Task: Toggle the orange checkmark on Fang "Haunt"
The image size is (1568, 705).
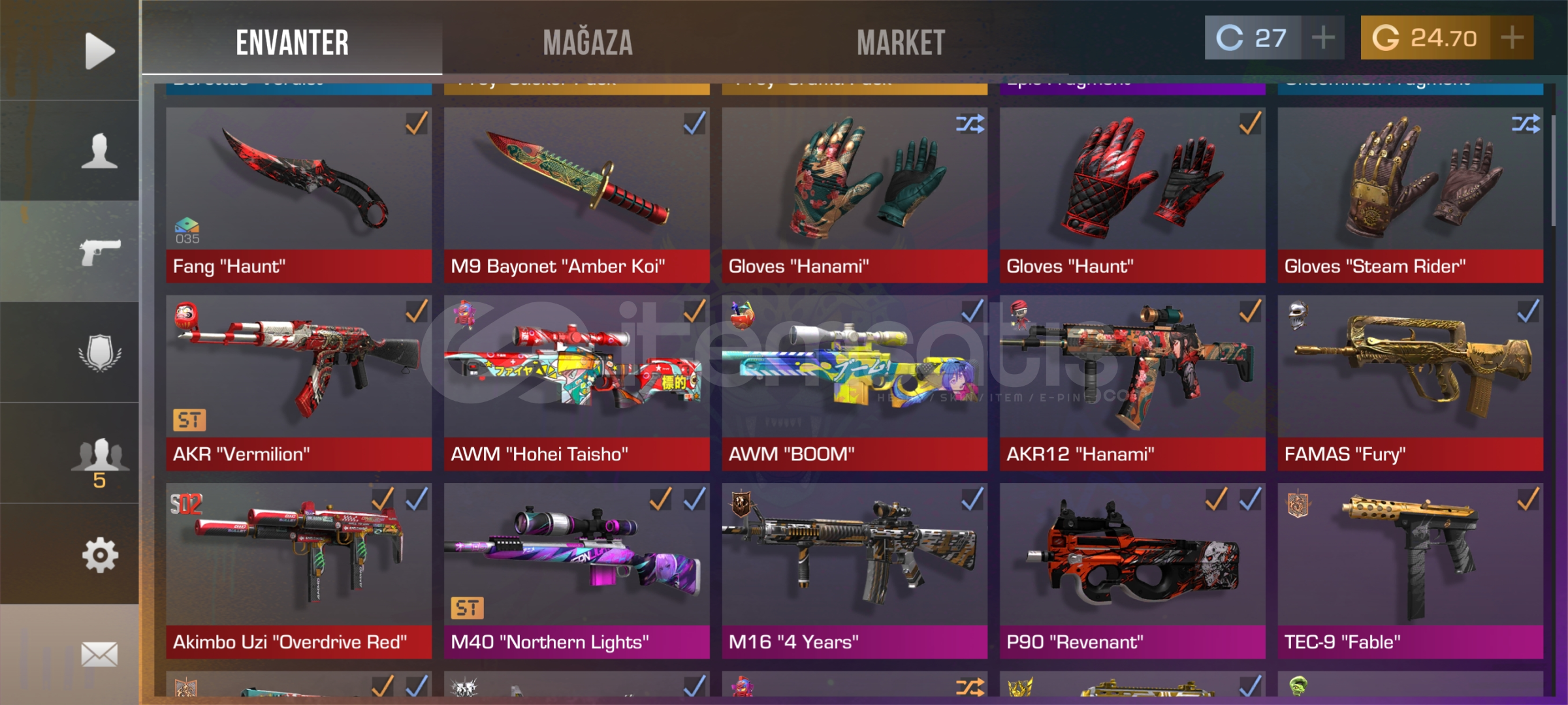Action: [417, 123]
